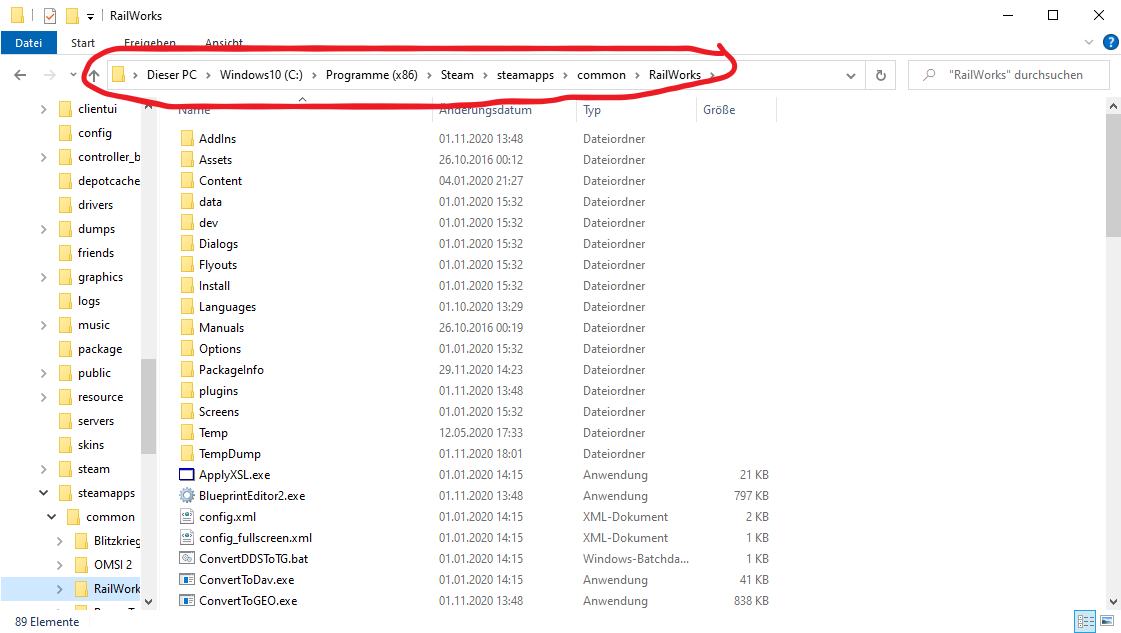
Task: Open the Datei menu
Action: 29,43
